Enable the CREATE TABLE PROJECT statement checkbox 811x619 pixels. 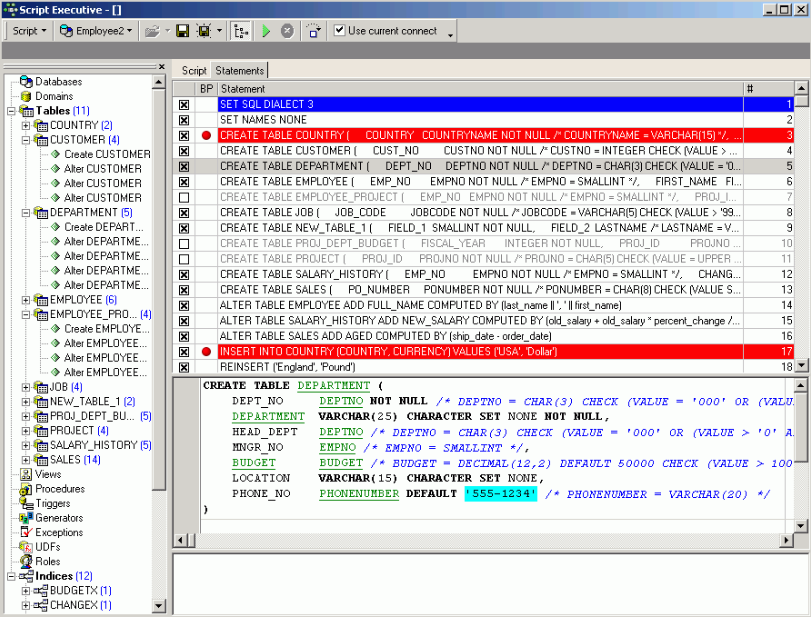[x=184, y=259]
